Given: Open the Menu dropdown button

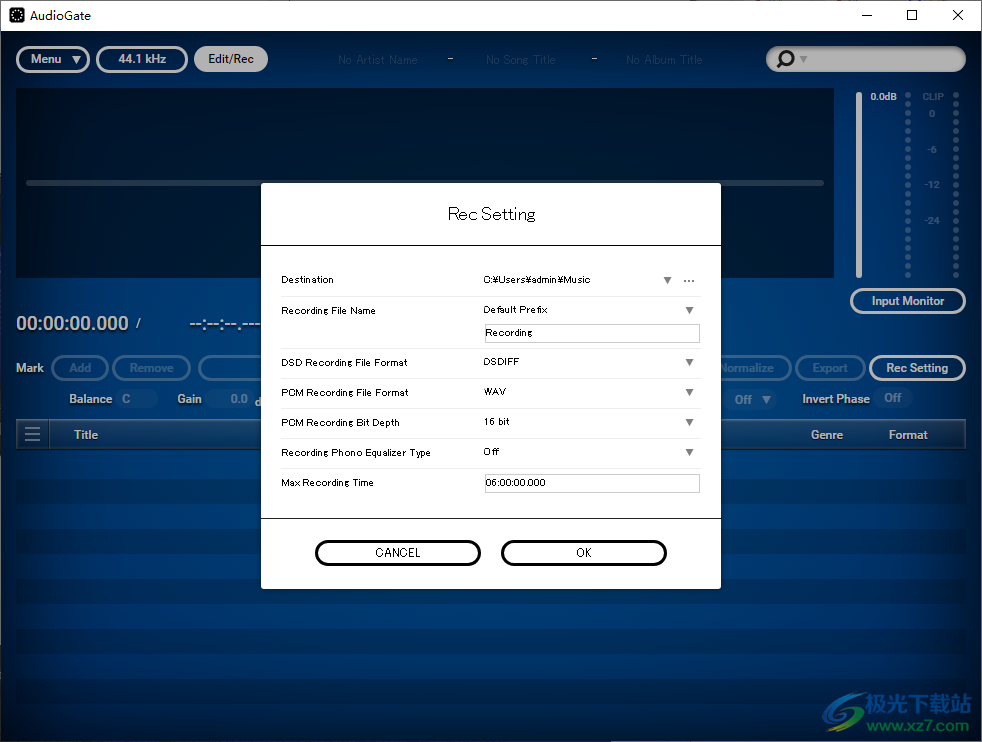Looking at the screenshot, I should point(53,60).
